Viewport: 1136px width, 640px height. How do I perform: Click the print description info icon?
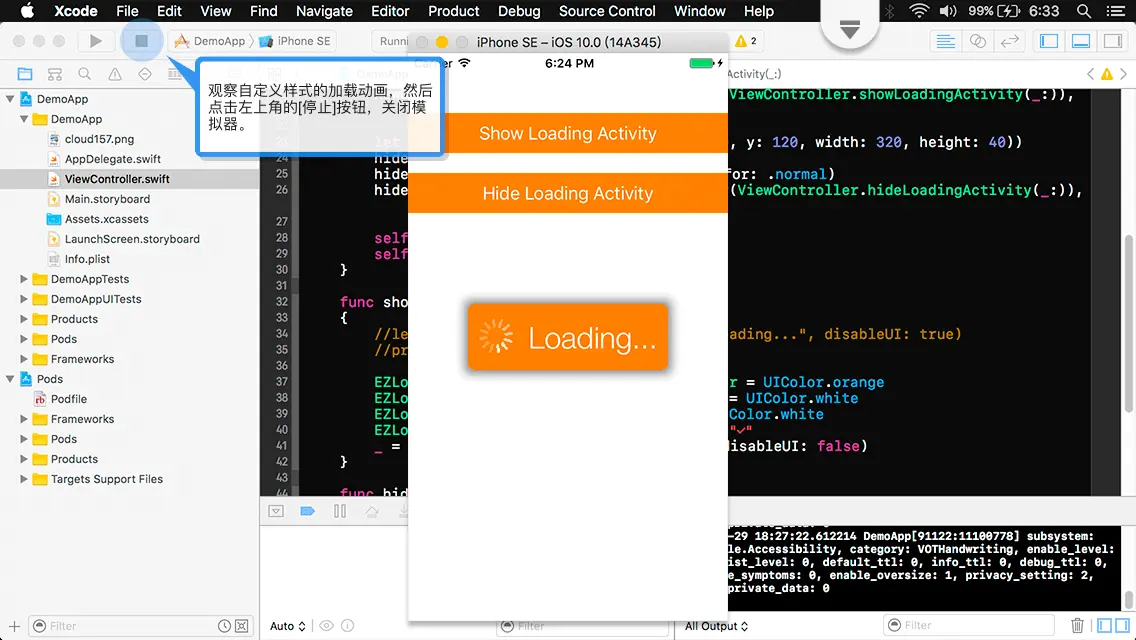[348, 626]
